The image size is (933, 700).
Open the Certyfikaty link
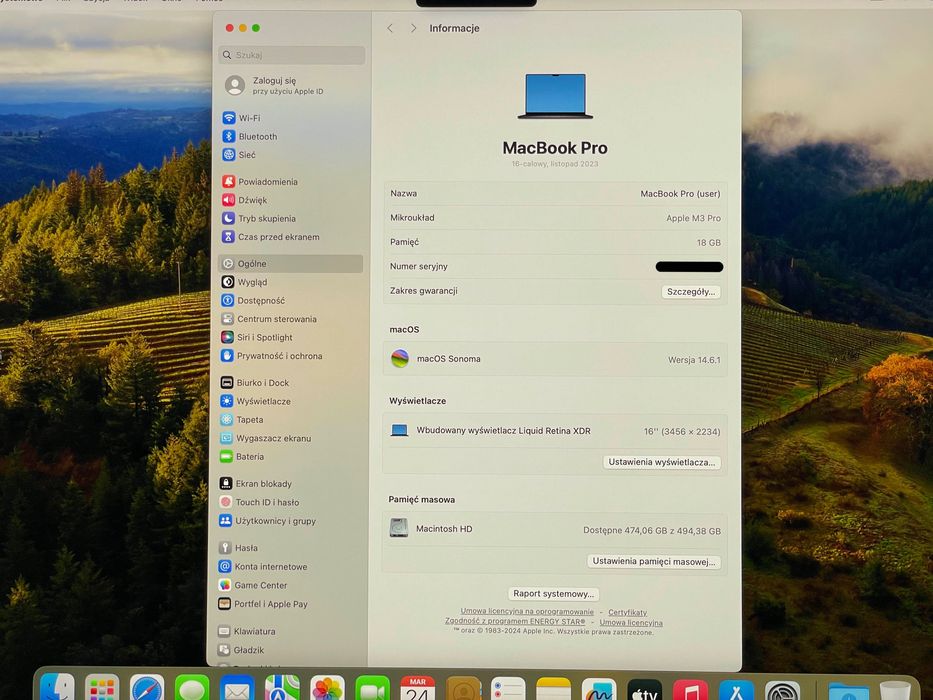tap(627, 612)
